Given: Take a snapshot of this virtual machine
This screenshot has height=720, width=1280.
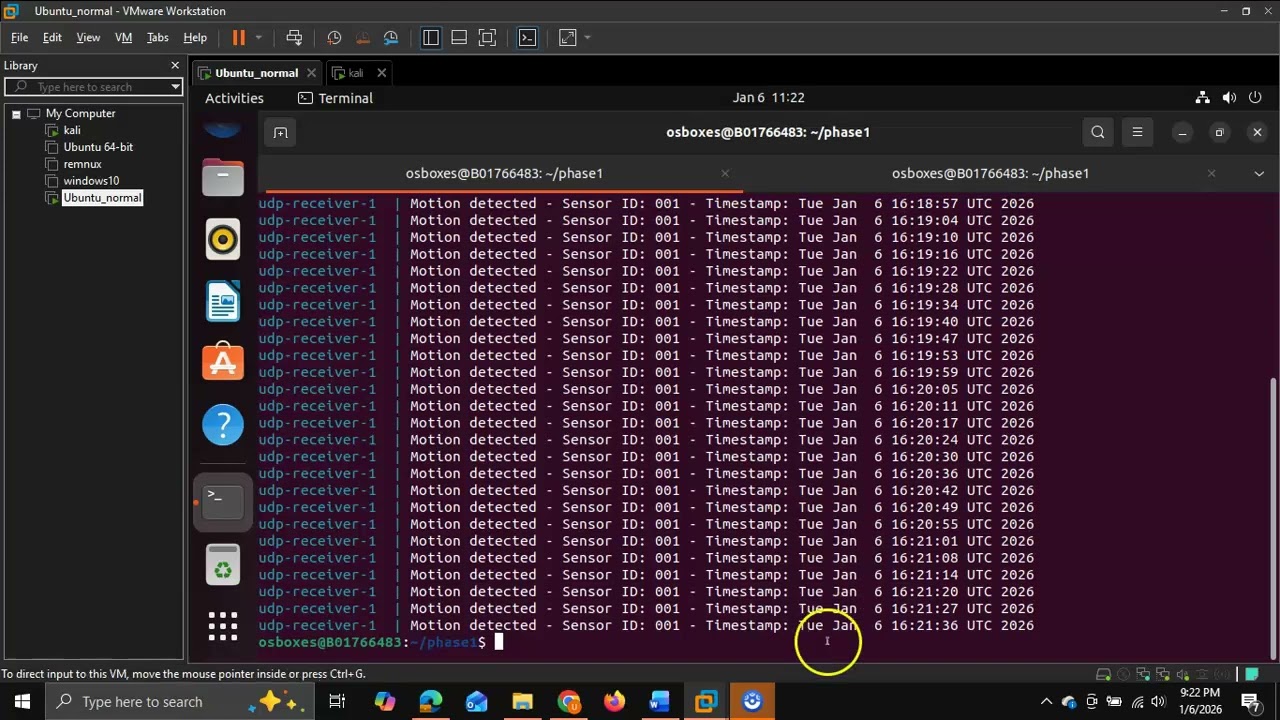Looking at the screenshot, I should [334, 38].
